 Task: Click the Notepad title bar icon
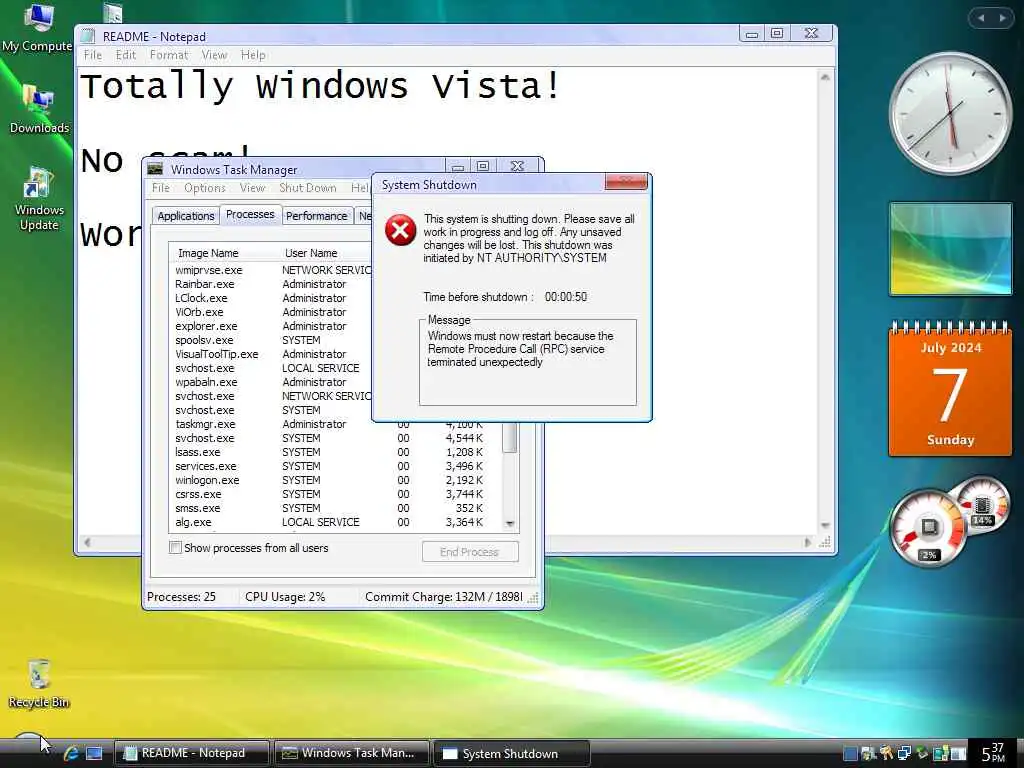[x=88, y=36]
